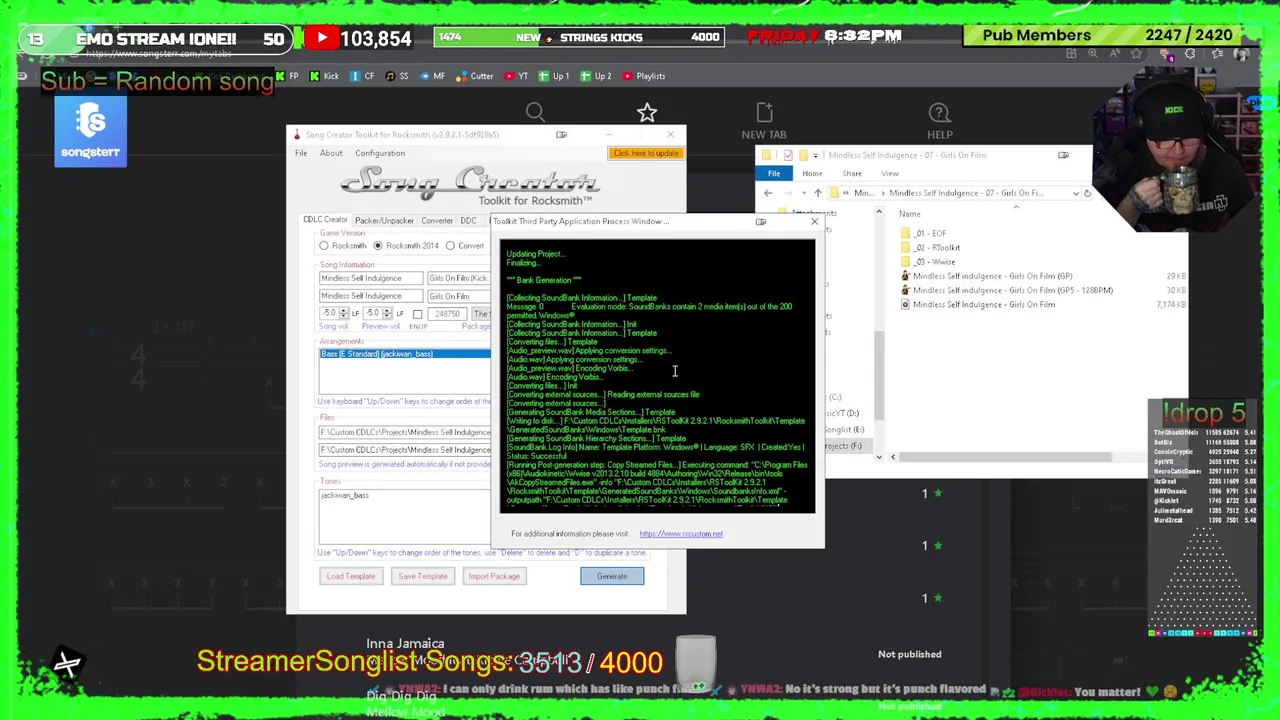1280x720 pixels.
Task: Open Explorer Share ribbon tab
Action: [852, 173]
